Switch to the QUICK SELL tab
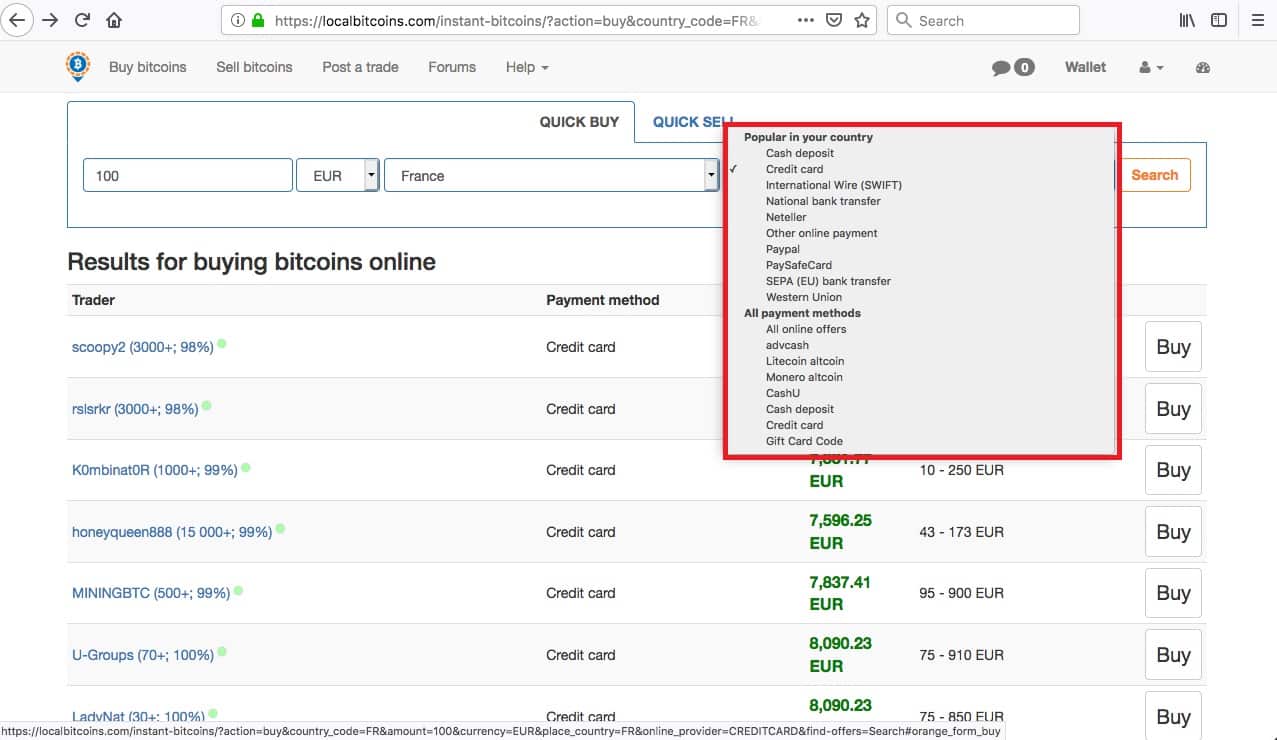This screenshot has width=1277, height=740. tap(694, 122)
